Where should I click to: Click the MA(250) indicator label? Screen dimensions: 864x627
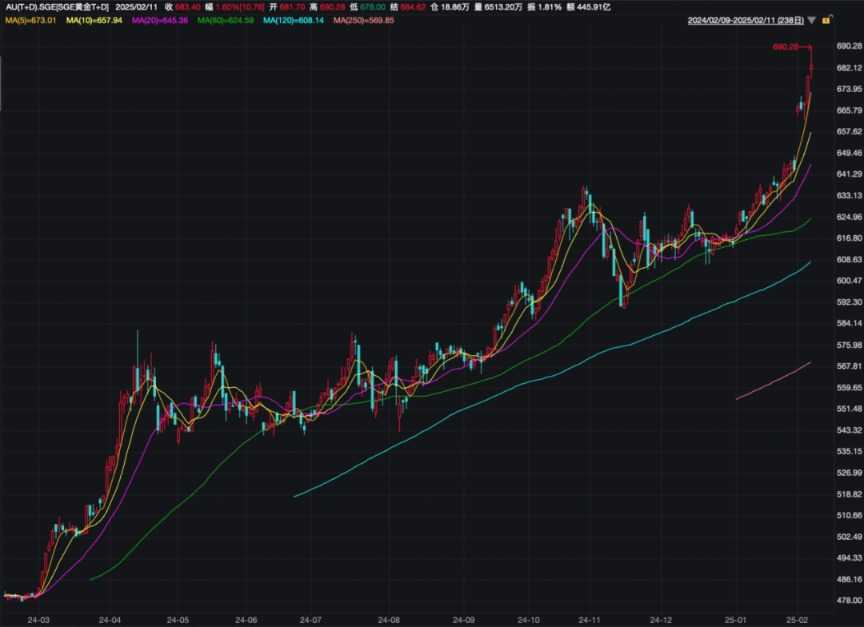[x=366, y=19]
